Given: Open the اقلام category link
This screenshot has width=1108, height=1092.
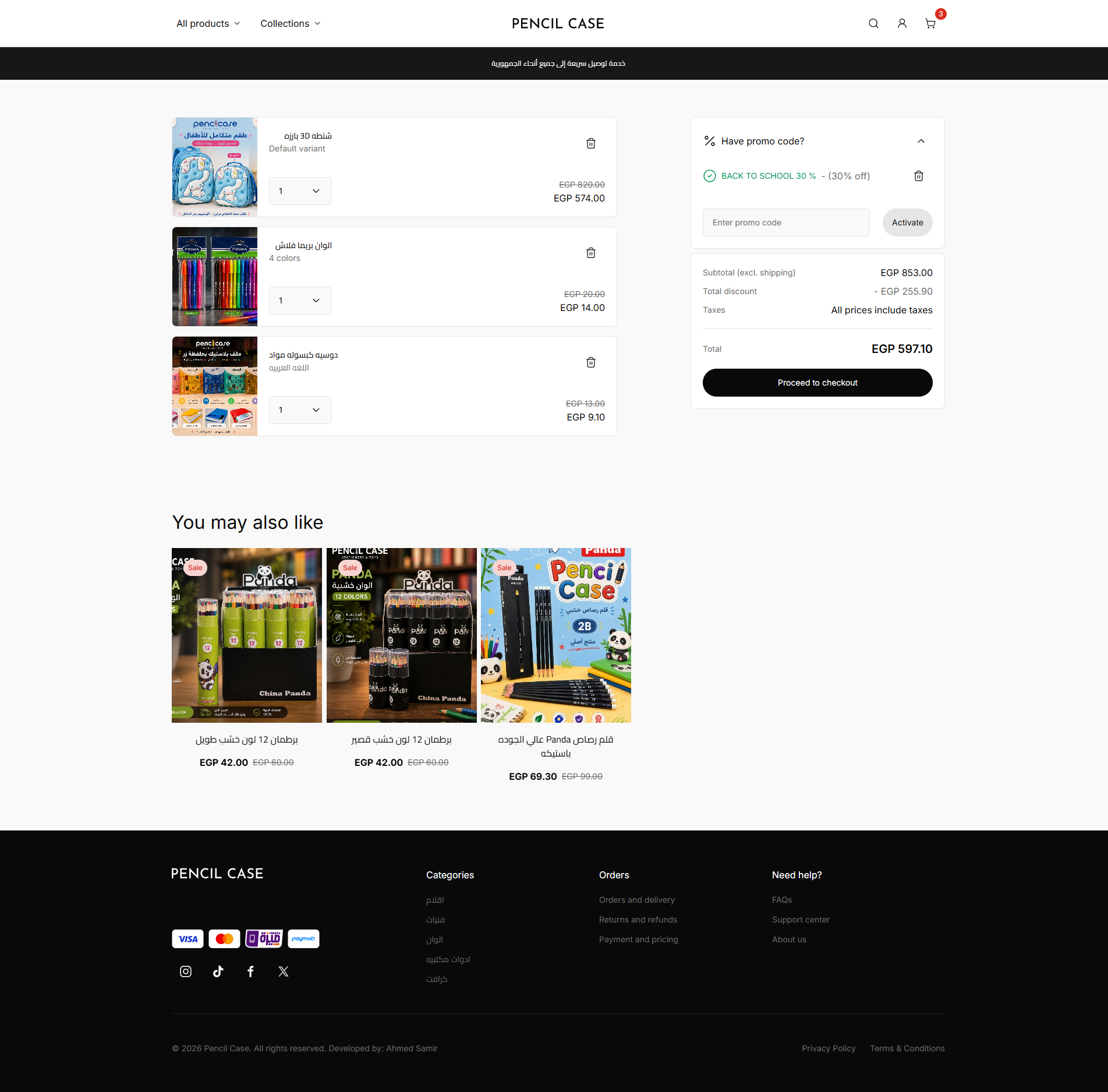Looking at the screenshot, I should (435, 900).
